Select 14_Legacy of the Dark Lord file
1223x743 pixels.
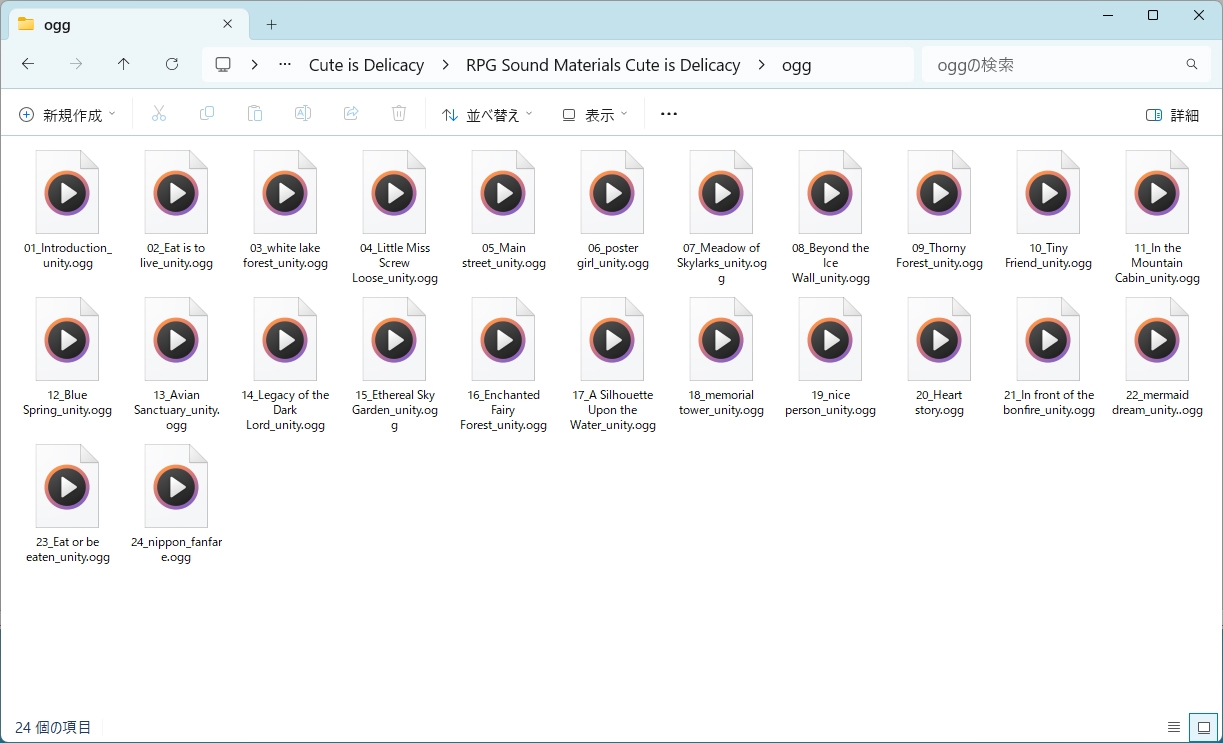[x=286, y=364]
